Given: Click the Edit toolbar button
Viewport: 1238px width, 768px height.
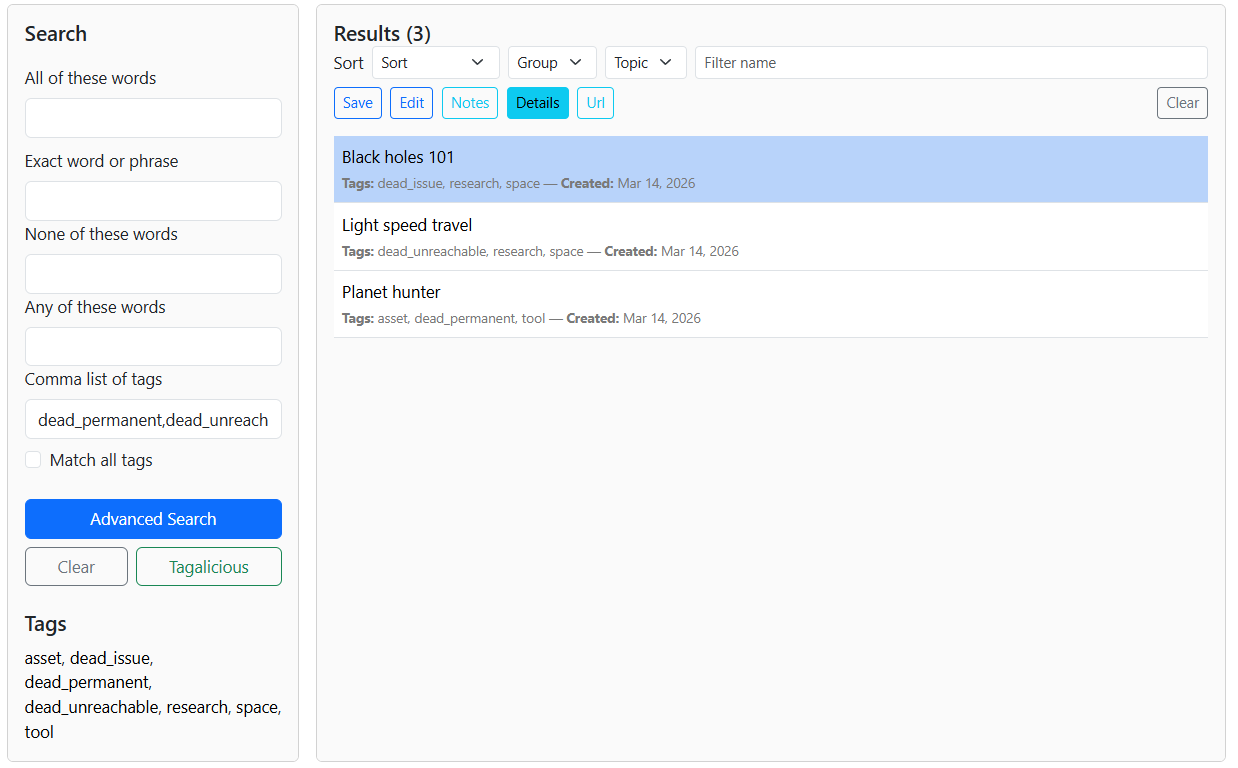Looking at the screenshot, I should [412, 103].
